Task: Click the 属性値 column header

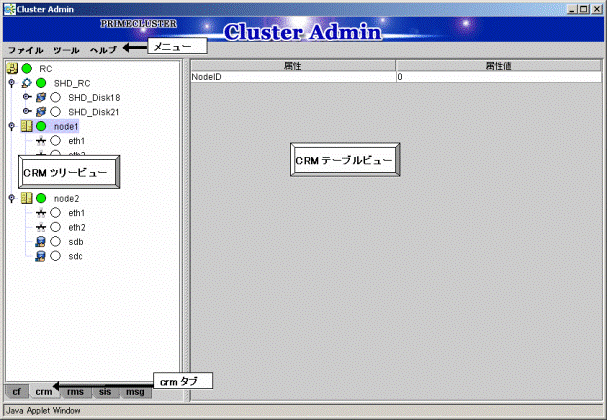Action: [x=498, y=66]
